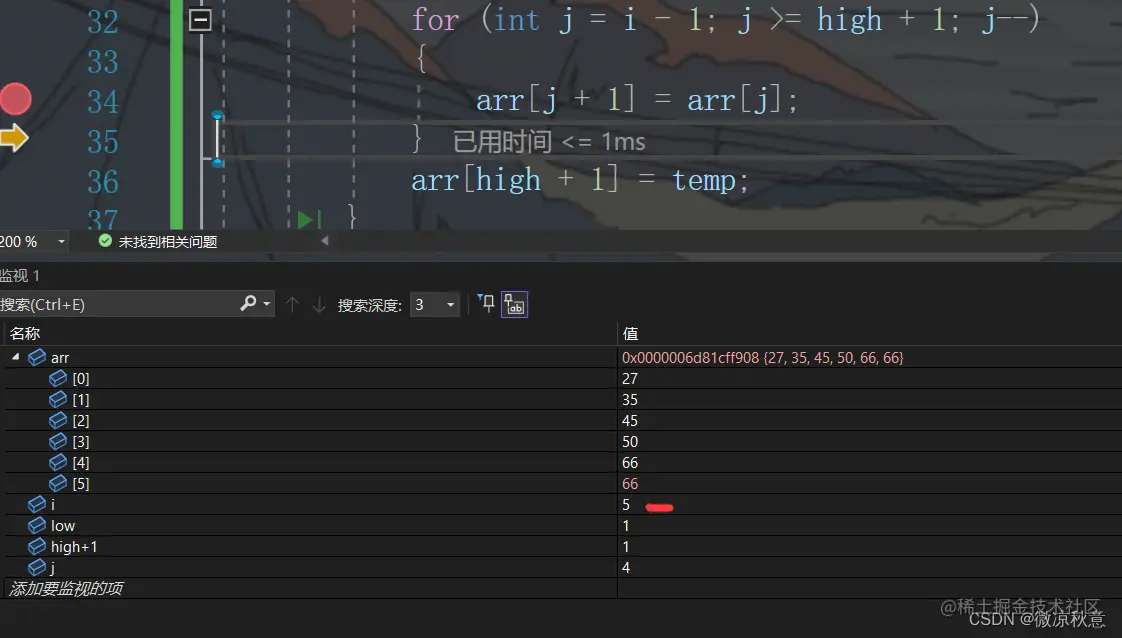Screen dimensions: 1122x638
Task: Collapse the arr watch tree node
Action: point(16,356)
